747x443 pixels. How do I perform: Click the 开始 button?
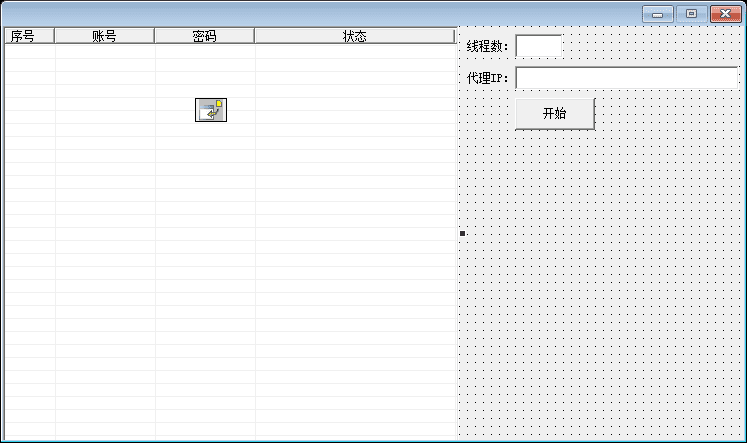(x=555, y=113)
